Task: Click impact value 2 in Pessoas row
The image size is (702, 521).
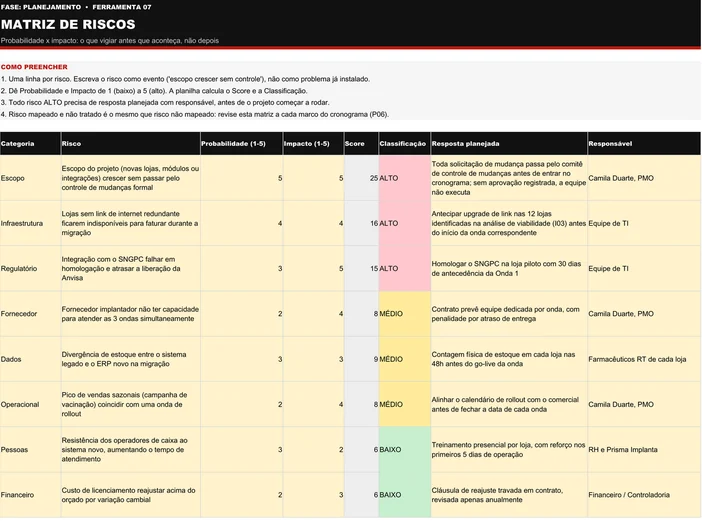Action: [341, 449]
